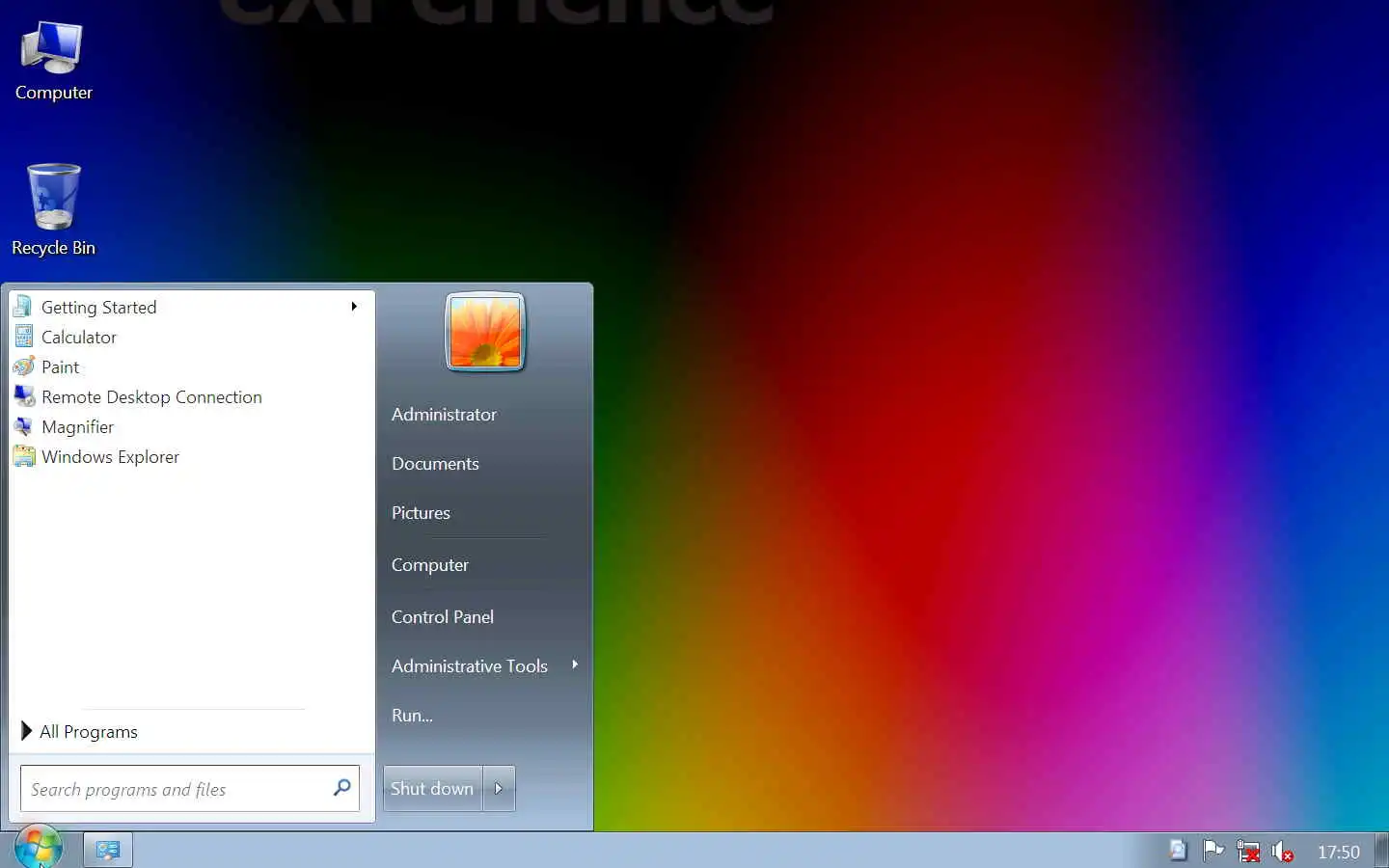Open the Administrator personal folder
The width and height of the screenshot is (1389, 868).
[x=444, y=414]
